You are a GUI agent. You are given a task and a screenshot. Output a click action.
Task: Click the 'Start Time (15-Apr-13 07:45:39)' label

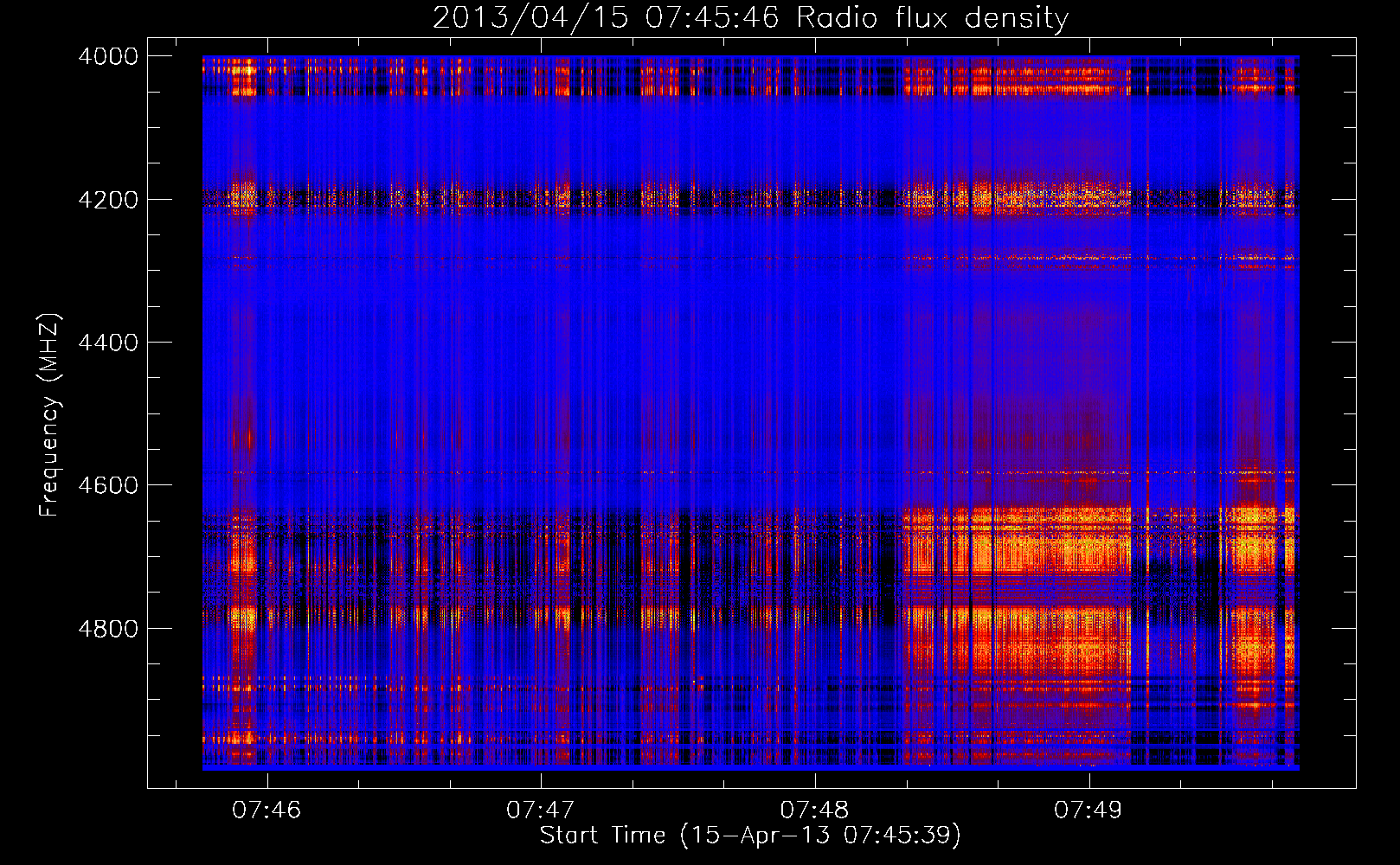pos(750,836)
